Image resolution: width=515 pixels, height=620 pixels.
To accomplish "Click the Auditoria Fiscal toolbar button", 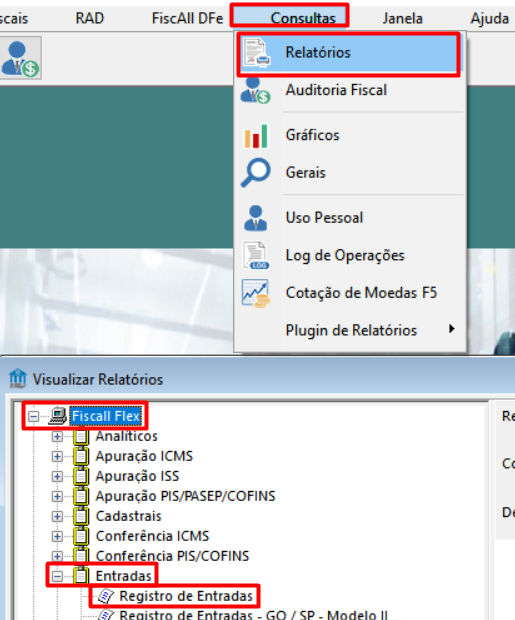I will (x=20, y=58).
